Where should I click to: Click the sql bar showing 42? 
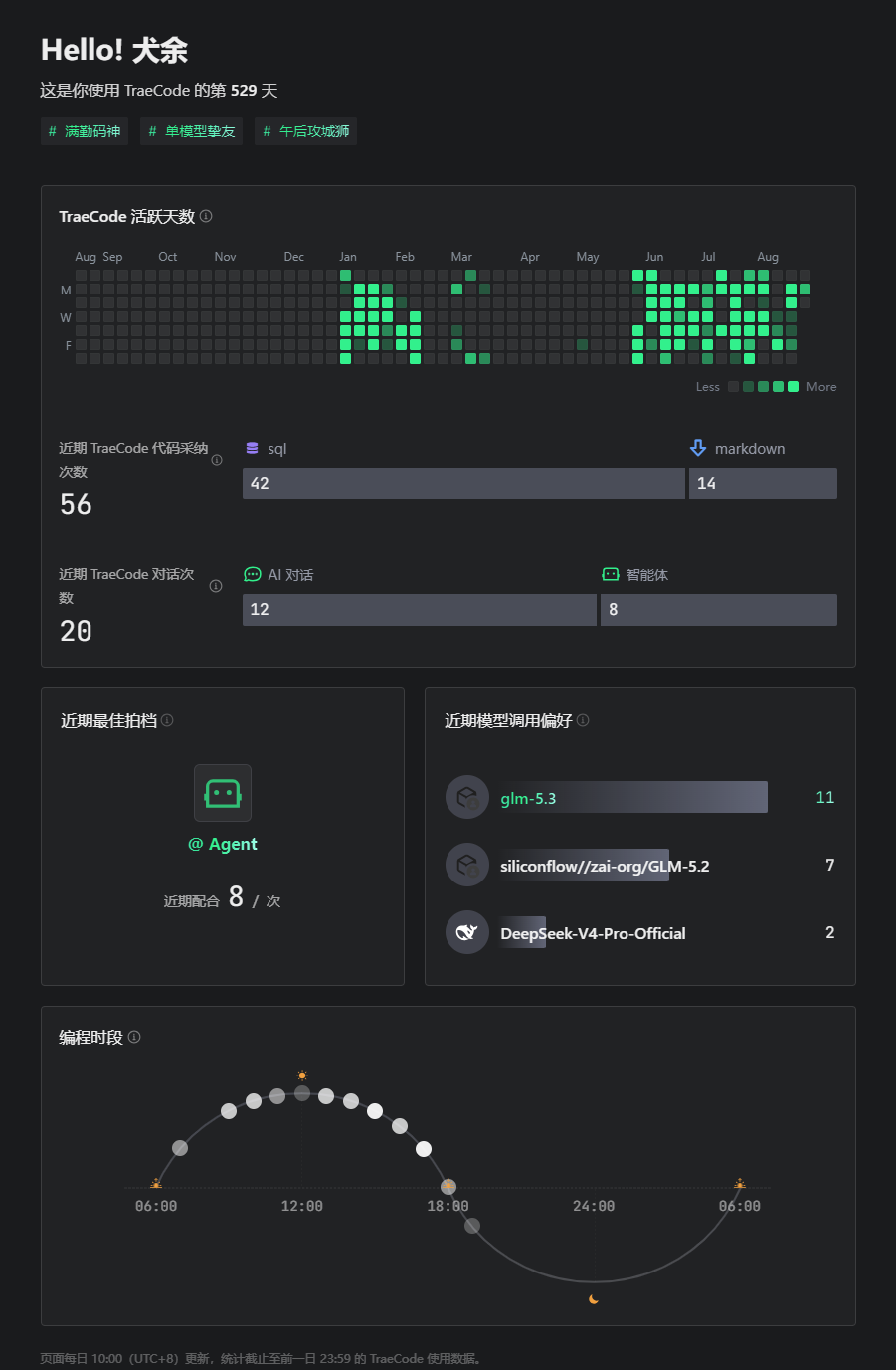(x=463, y=484)
